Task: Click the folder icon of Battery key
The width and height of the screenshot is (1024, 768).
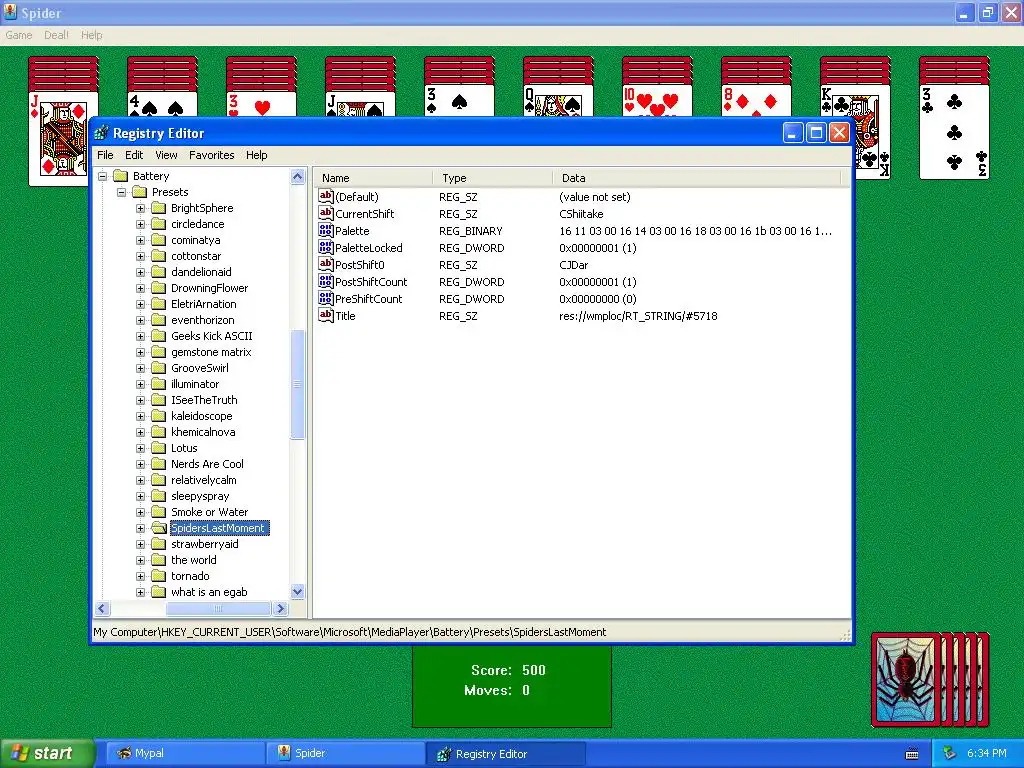Action: 120,176
